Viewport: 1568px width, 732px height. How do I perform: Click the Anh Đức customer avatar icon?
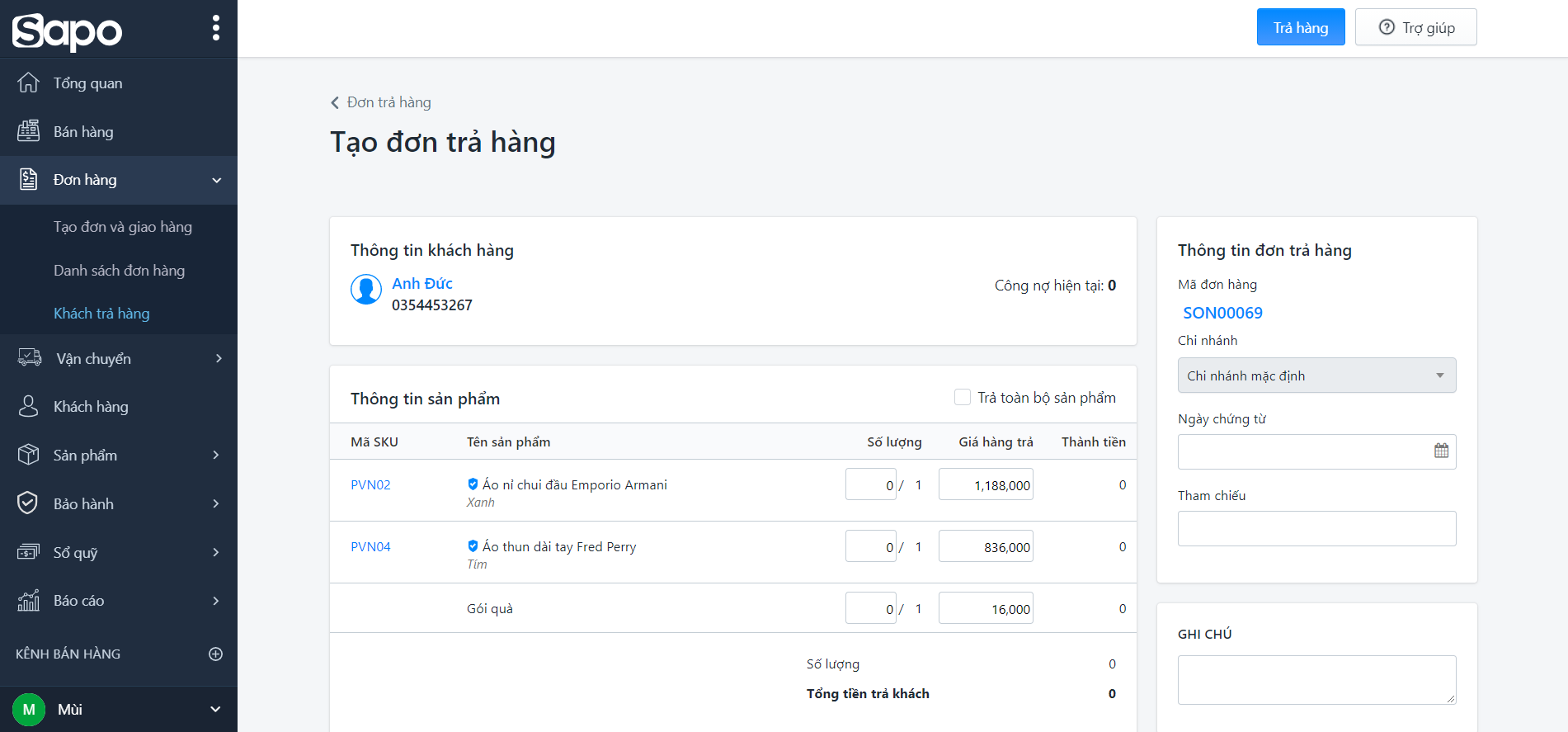click(366, 290)
